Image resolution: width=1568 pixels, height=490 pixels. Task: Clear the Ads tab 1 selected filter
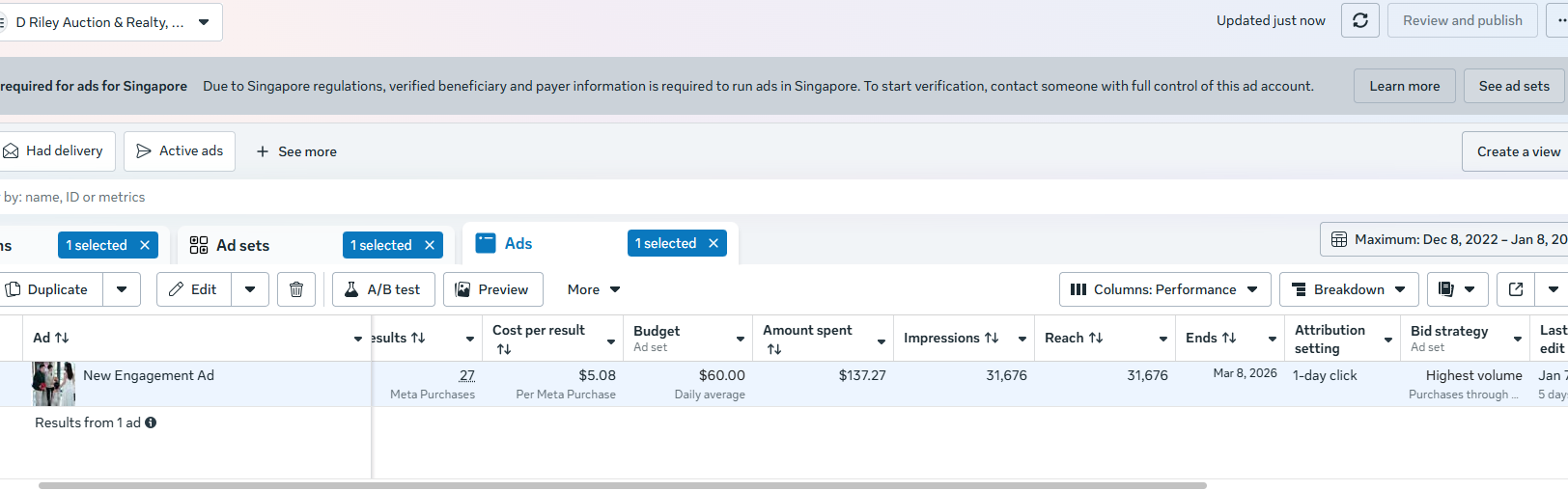click(714, 243)
